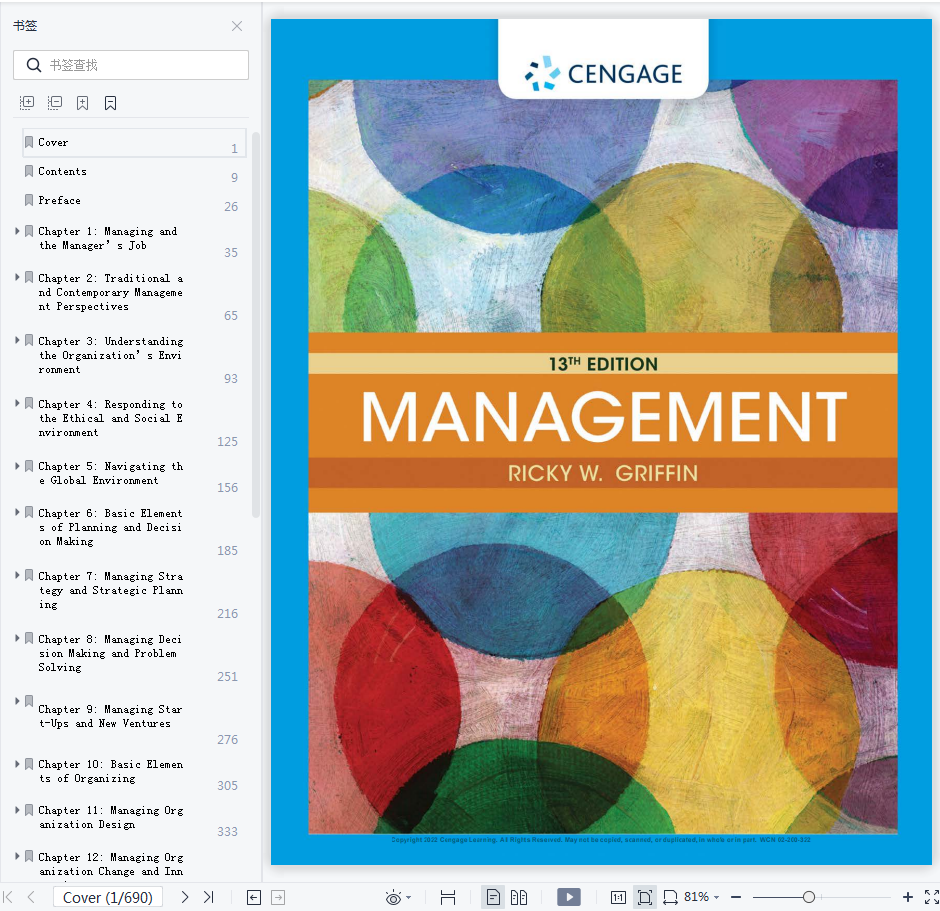Screen dimensions: 940x911
Task: Open Chapter 4: Responding to the Ethical bookmark
Action: coord(111,418)
